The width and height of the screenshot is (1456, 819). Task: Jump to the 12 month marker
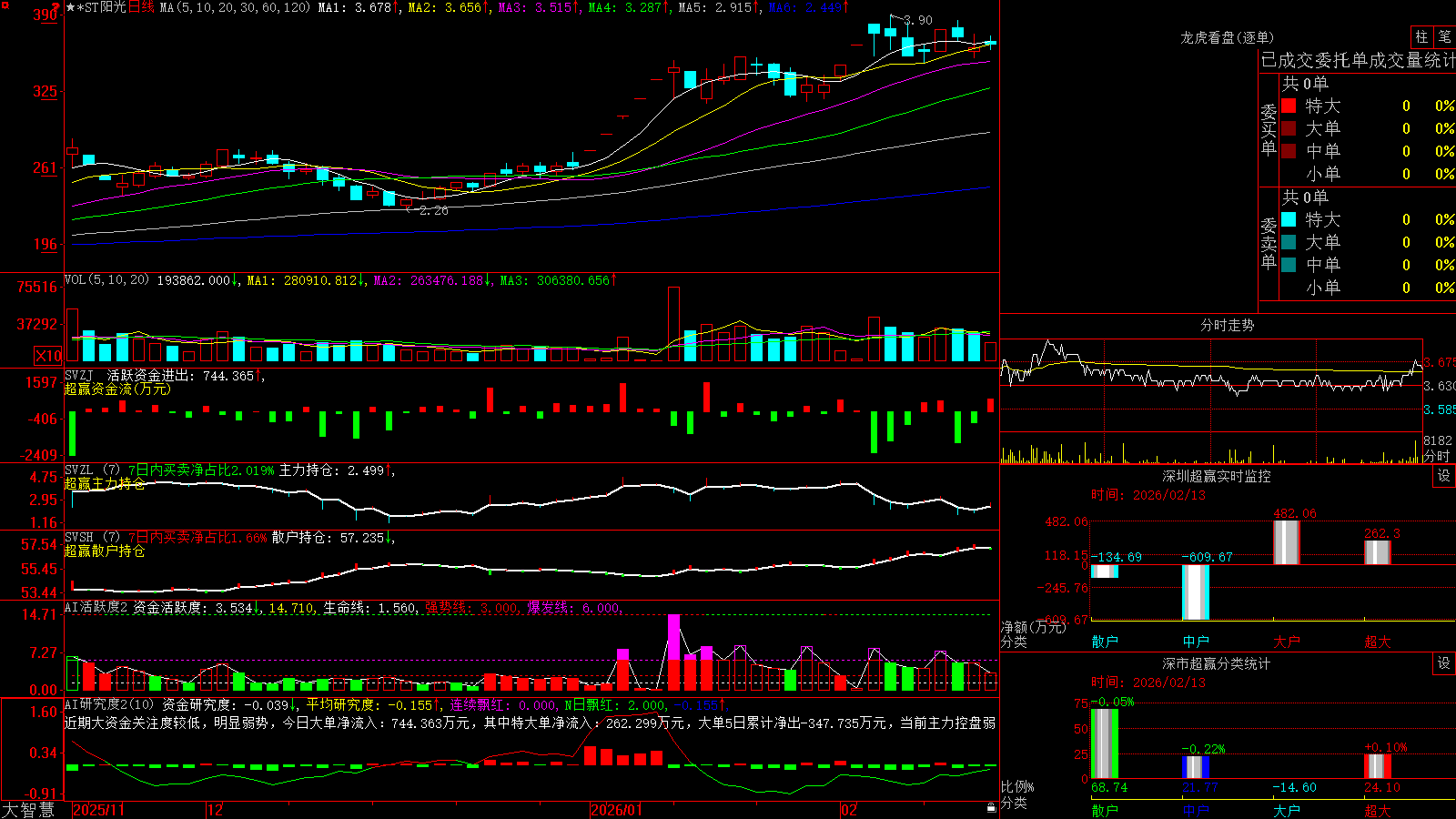[x=215, y=810]
